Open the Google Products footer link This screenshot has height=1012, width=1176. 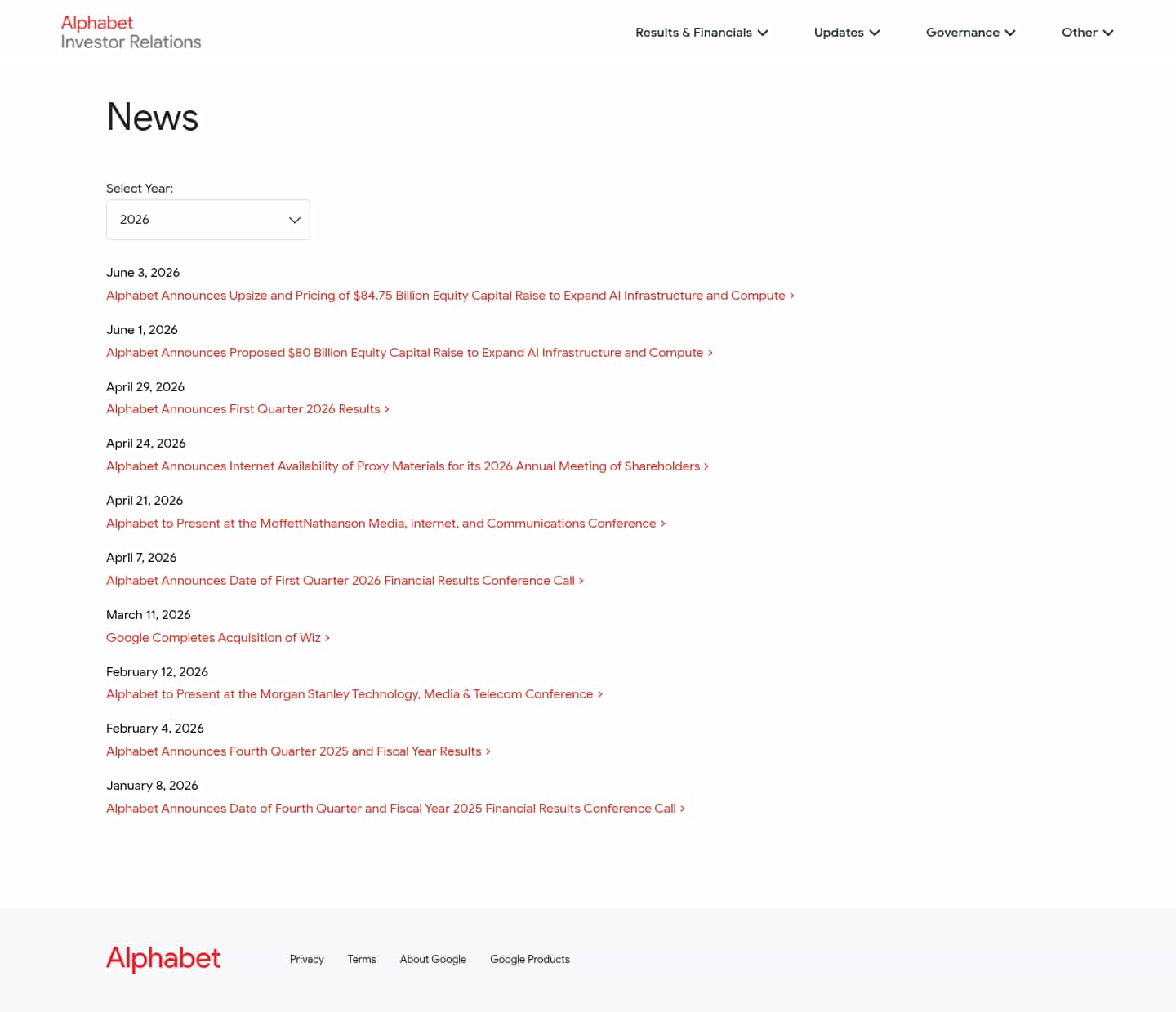(x=530, y=959)
